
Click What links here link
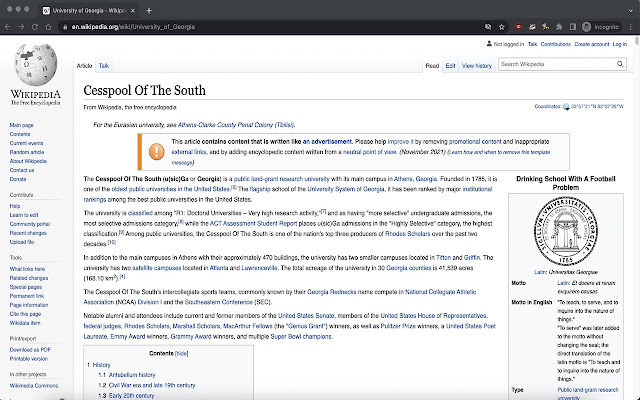27,269
